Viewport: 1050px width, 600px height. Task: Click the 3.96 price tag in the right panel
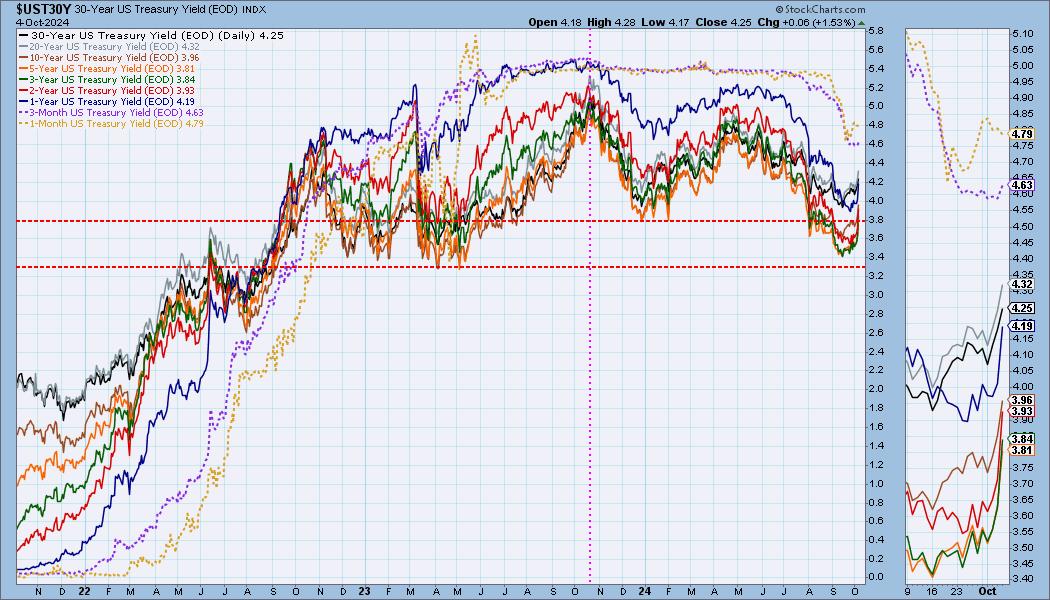coord(1023,400)
